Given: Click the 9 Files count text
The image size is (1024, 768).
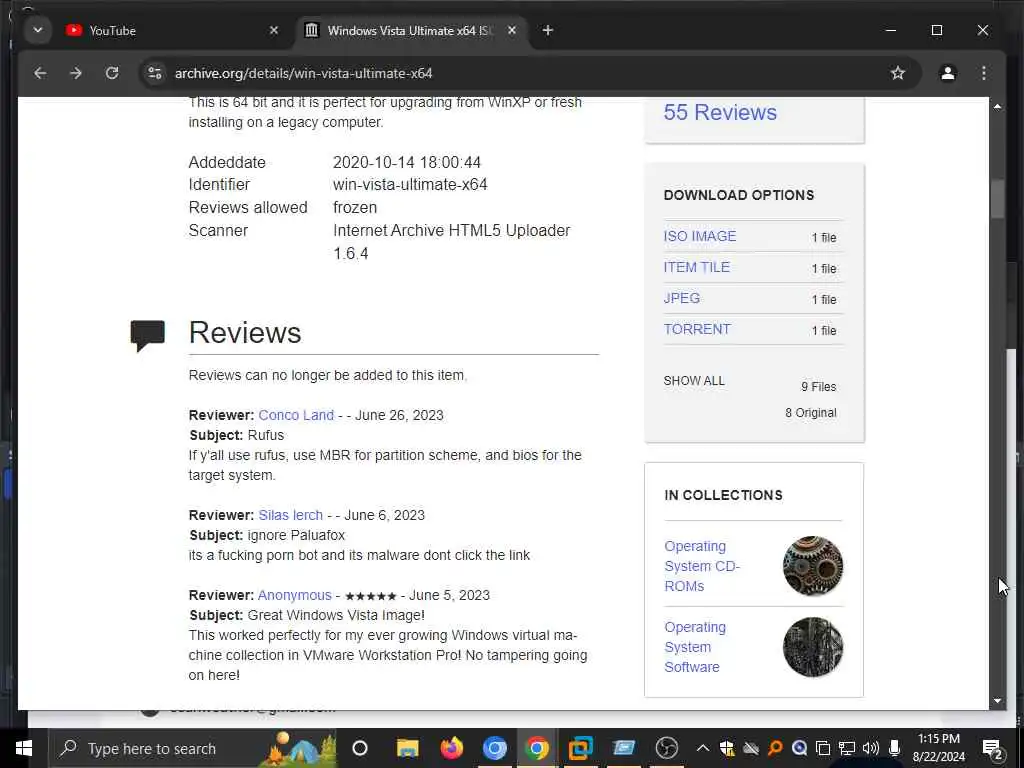Looking at the screenshot, I should pos(818,387).
